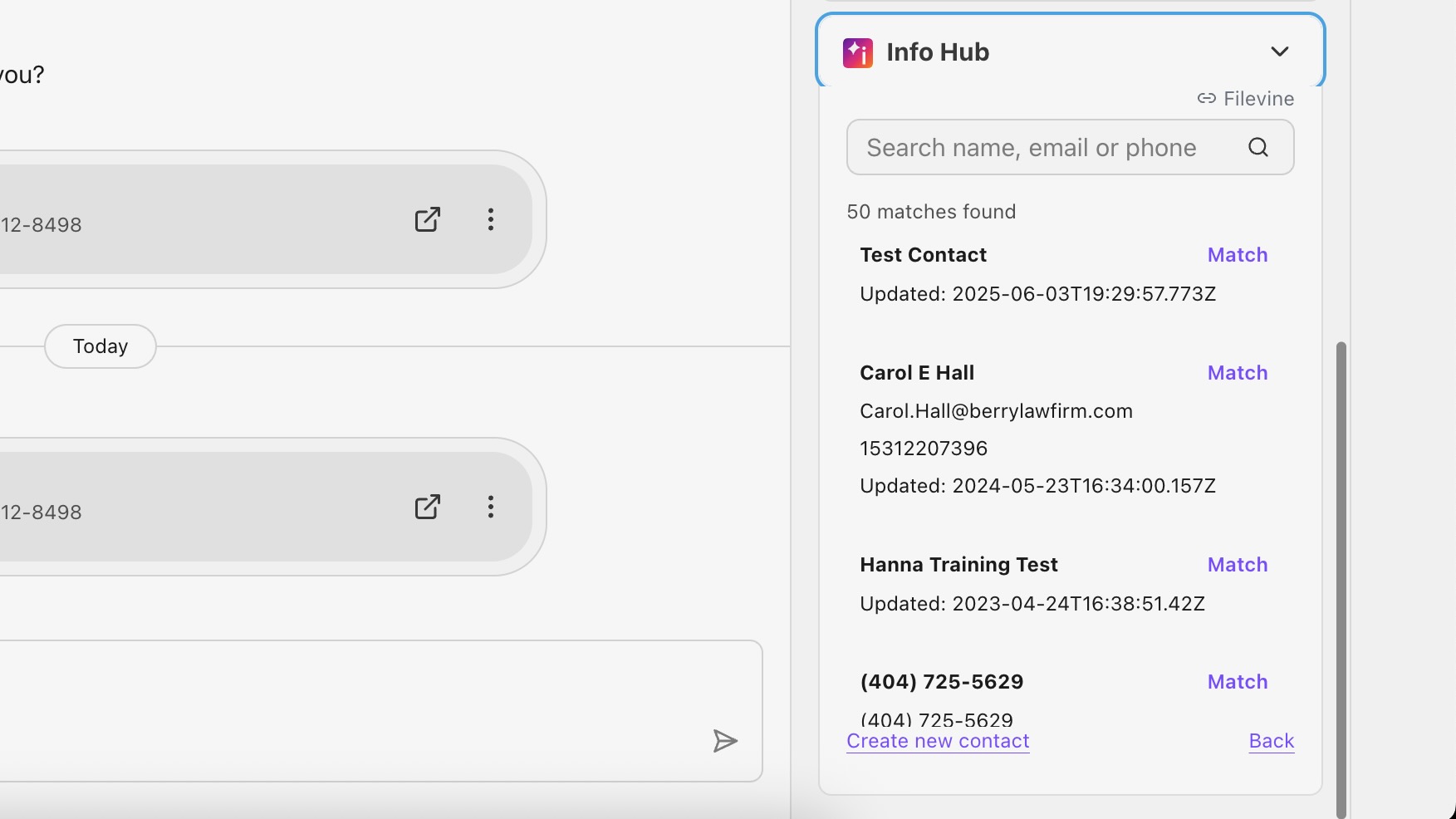Match the Test Contact entry

point(1237,255)
